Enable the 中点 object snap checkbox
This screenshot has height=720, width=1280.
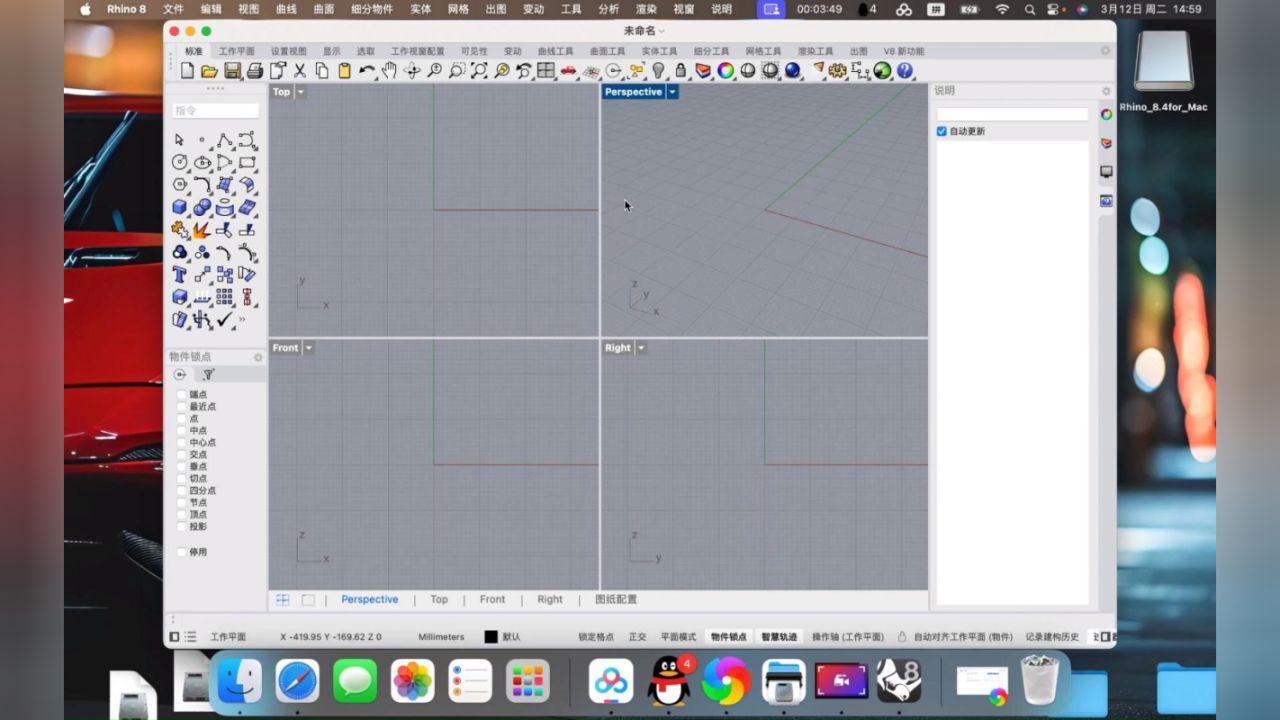[182, 431]
